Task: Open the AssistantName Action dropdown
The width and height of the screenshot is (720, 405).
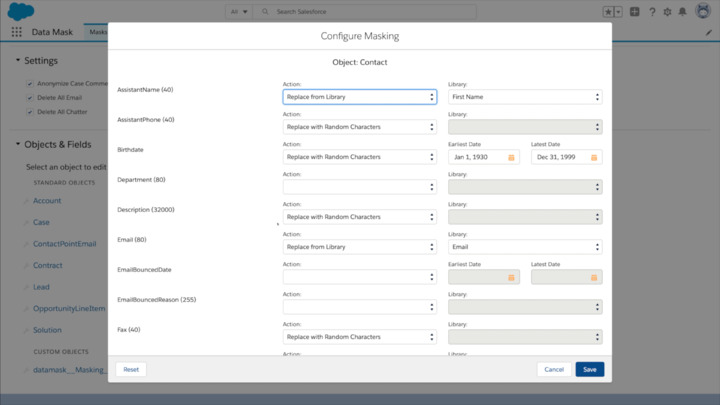Action: pyautogui.click(x=359, y=97)
